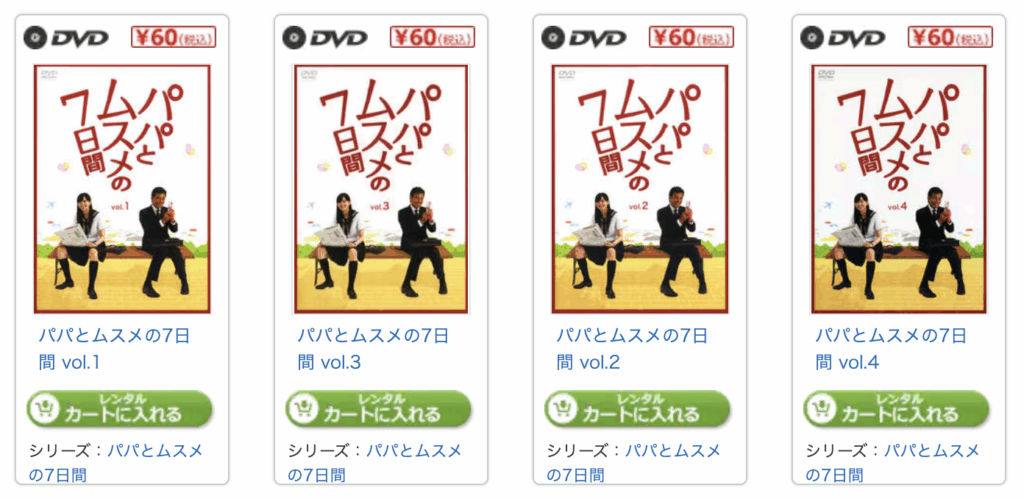Add vol.2 to the rental cart
The height and width of the screenshot is (499, 1024).
(x=637, y=408)
